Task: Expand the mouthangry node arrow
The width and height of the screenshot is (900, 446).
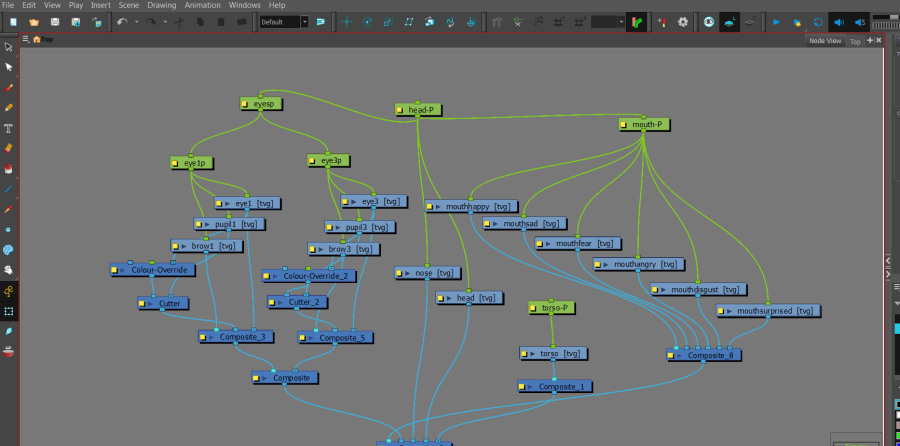Action: tap(607, 265)
